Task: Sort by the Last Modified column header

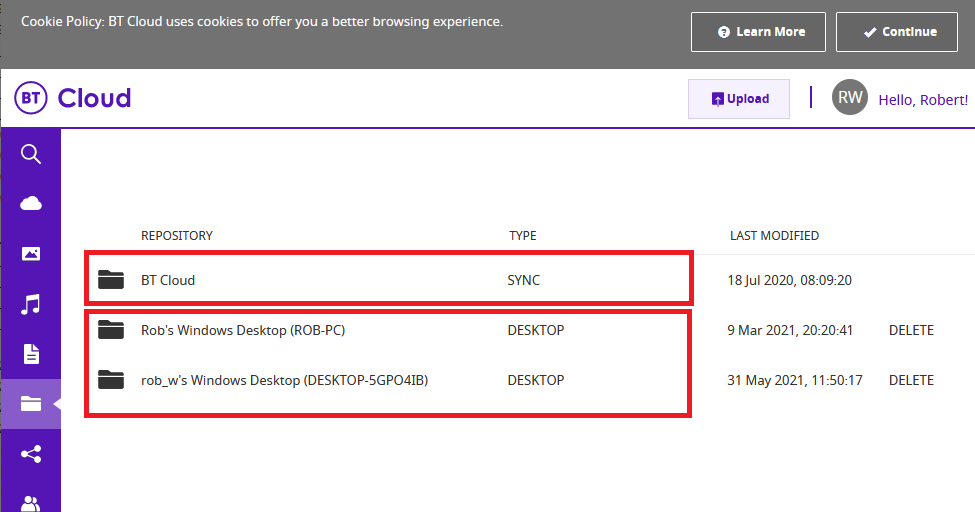Action: point(774,236)
